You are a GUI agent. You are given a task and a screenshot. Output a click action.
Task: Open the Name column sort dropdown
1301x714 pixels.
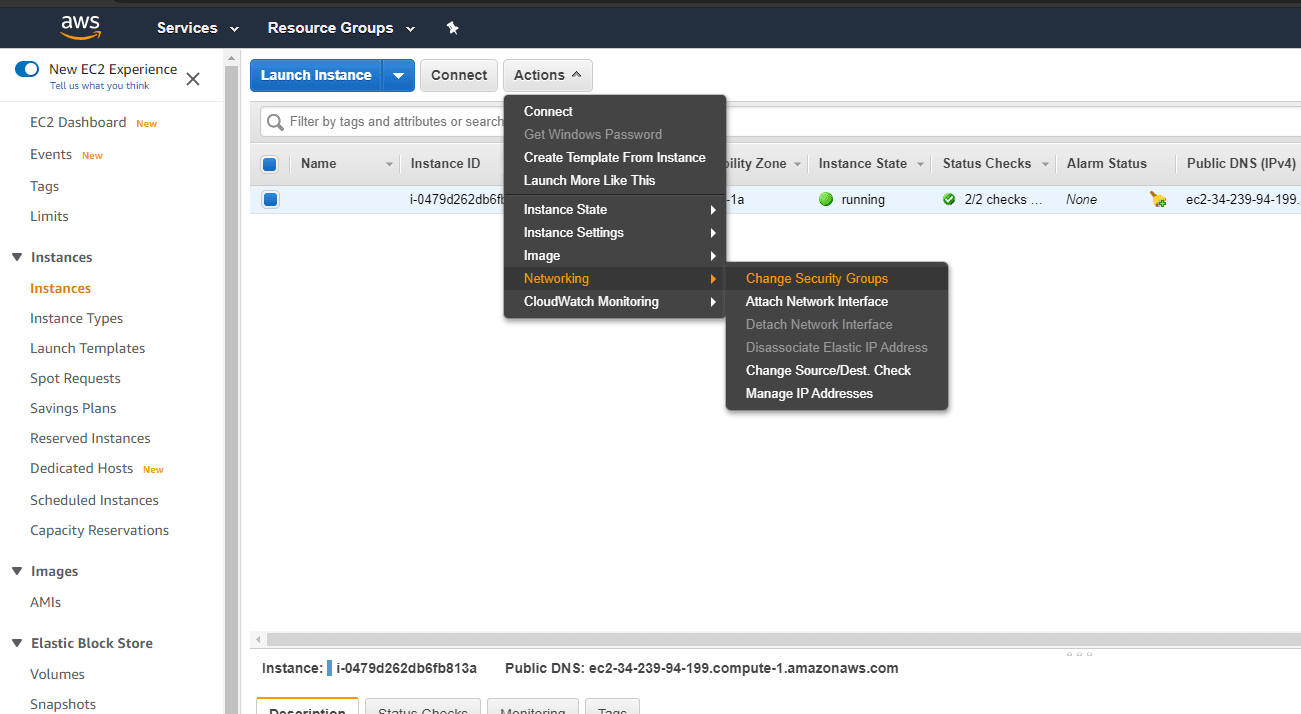pyautogui.click(x=388, y=163)
